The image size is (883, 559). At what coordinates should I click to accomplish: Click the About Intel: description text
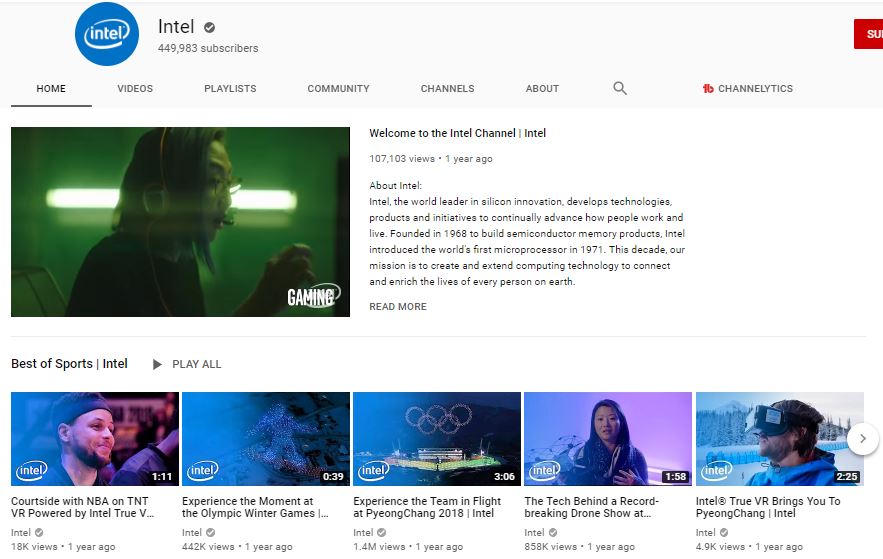[x=395, y=185]
